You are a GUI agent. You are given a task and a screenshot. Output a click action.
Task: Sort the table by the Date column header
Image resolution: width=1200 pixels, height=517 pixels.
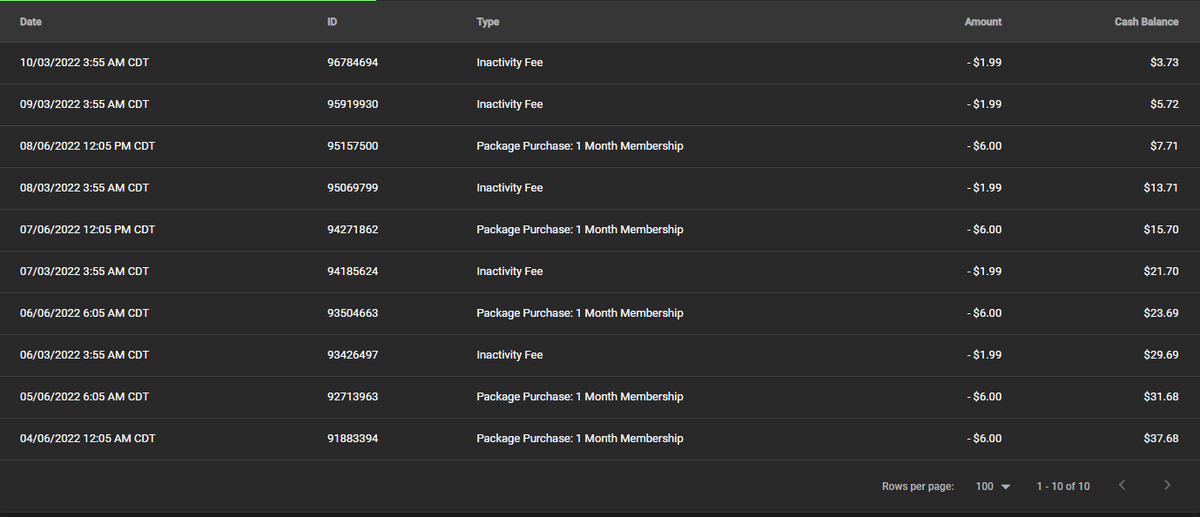coord(31,22)
